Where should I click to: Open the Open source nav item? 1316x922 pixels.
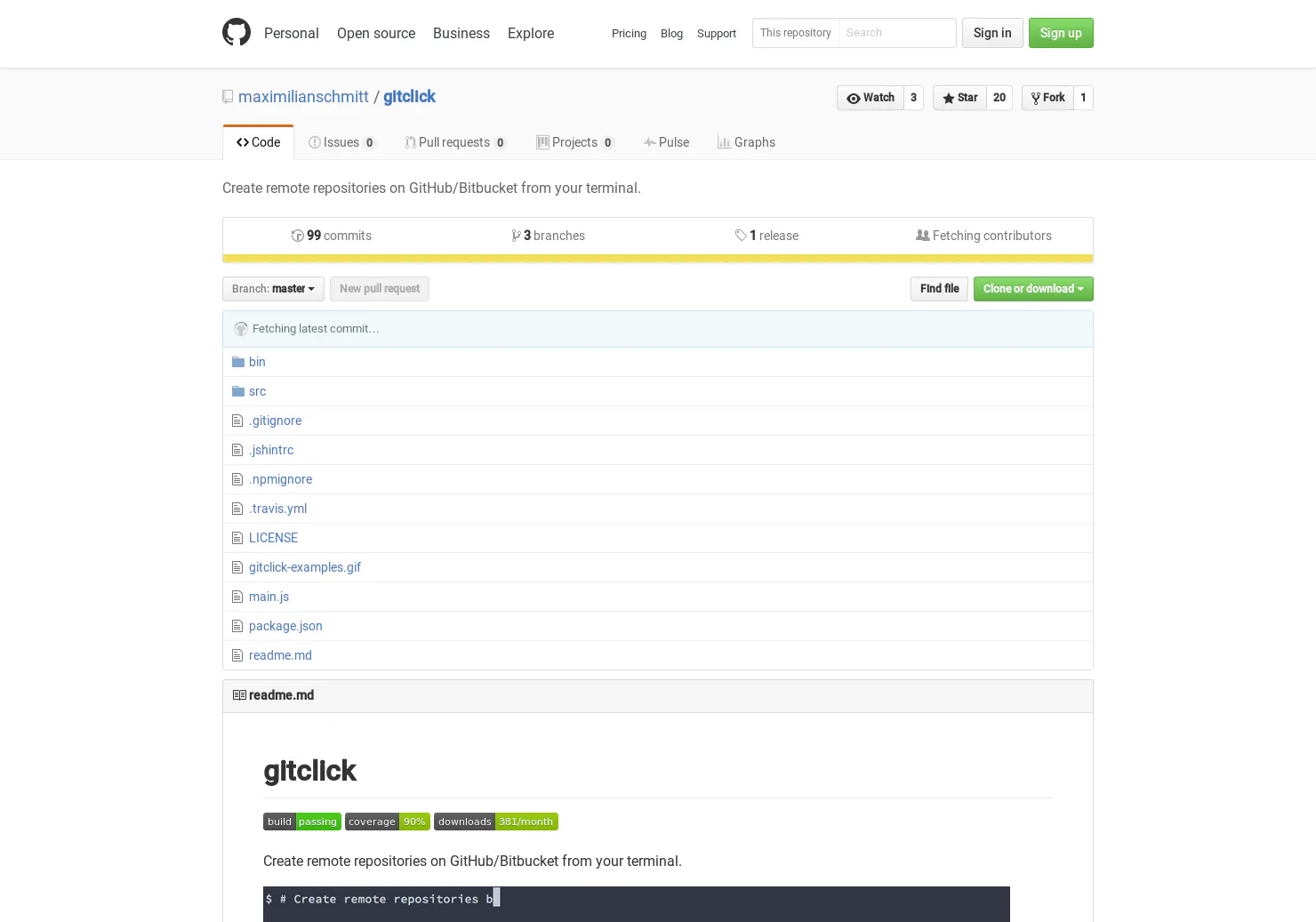[x=376, y=33]
